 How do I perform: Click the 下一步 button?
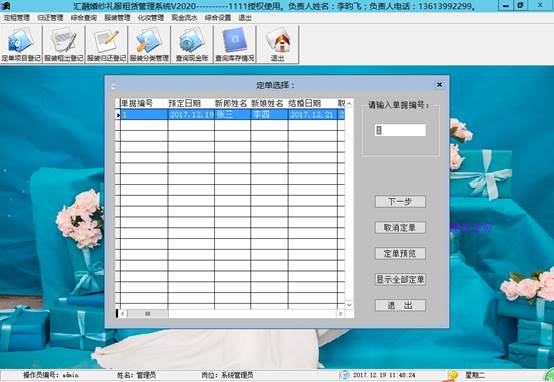(400, 201)
